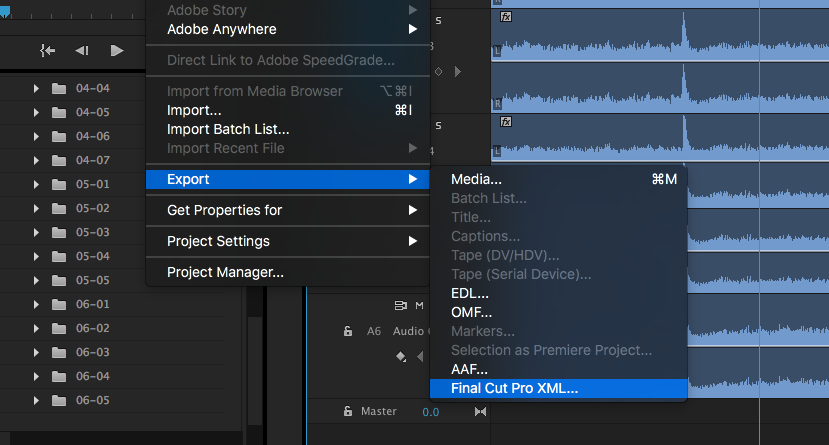Click the go to in point icon
The height and width of the screenshot is (445, 829).
pos(48,51)
